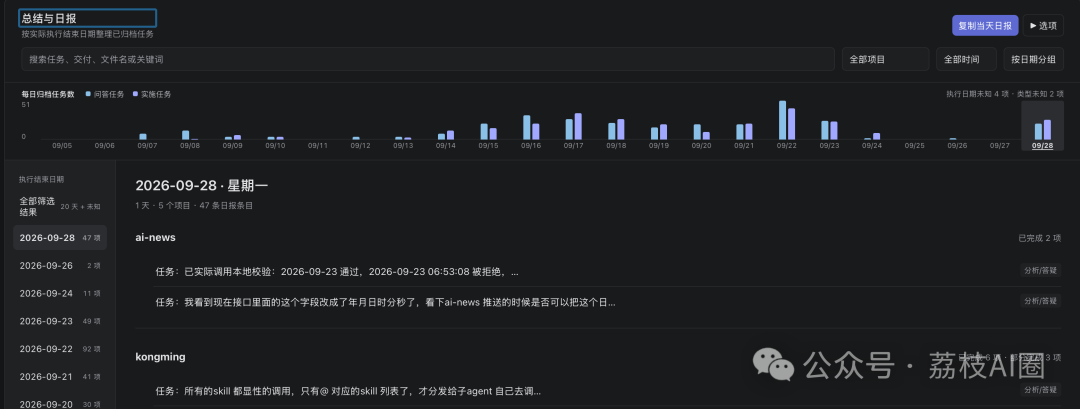Select 2026-09-23 in the date list
The width and height of the screenshot is (1080, 409).
point(60,321)
